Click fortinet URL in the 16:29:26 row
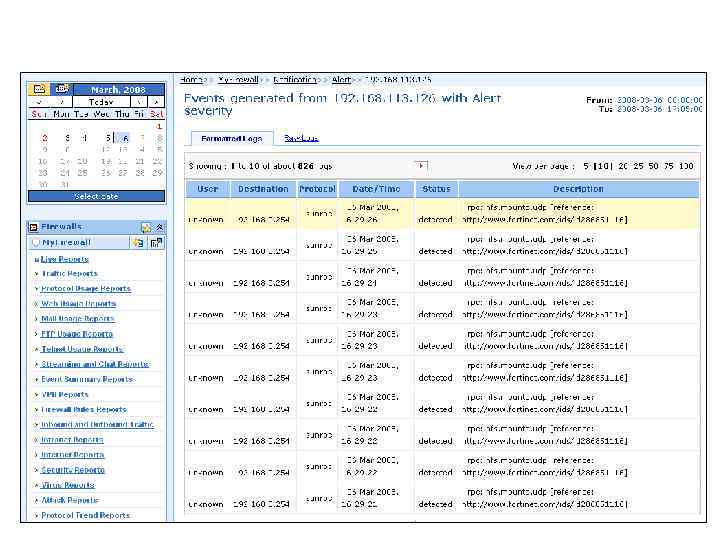Viewport: 720px width, 540px height. coord(545,220)
